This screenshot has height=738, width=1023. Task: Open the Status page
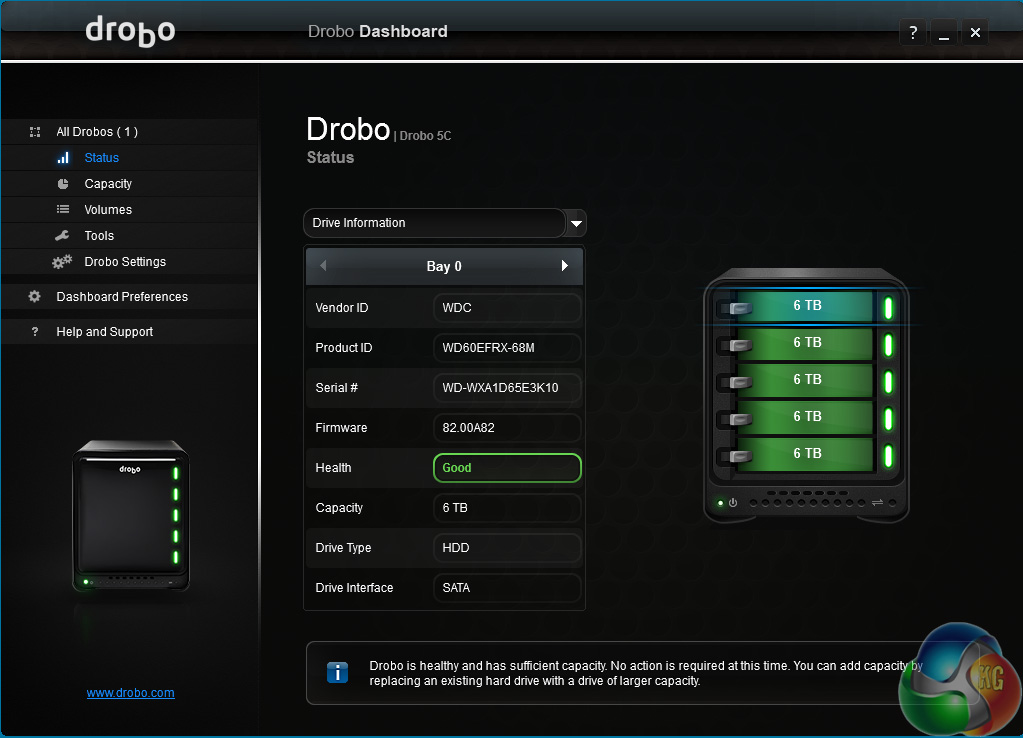pos(102,158)
